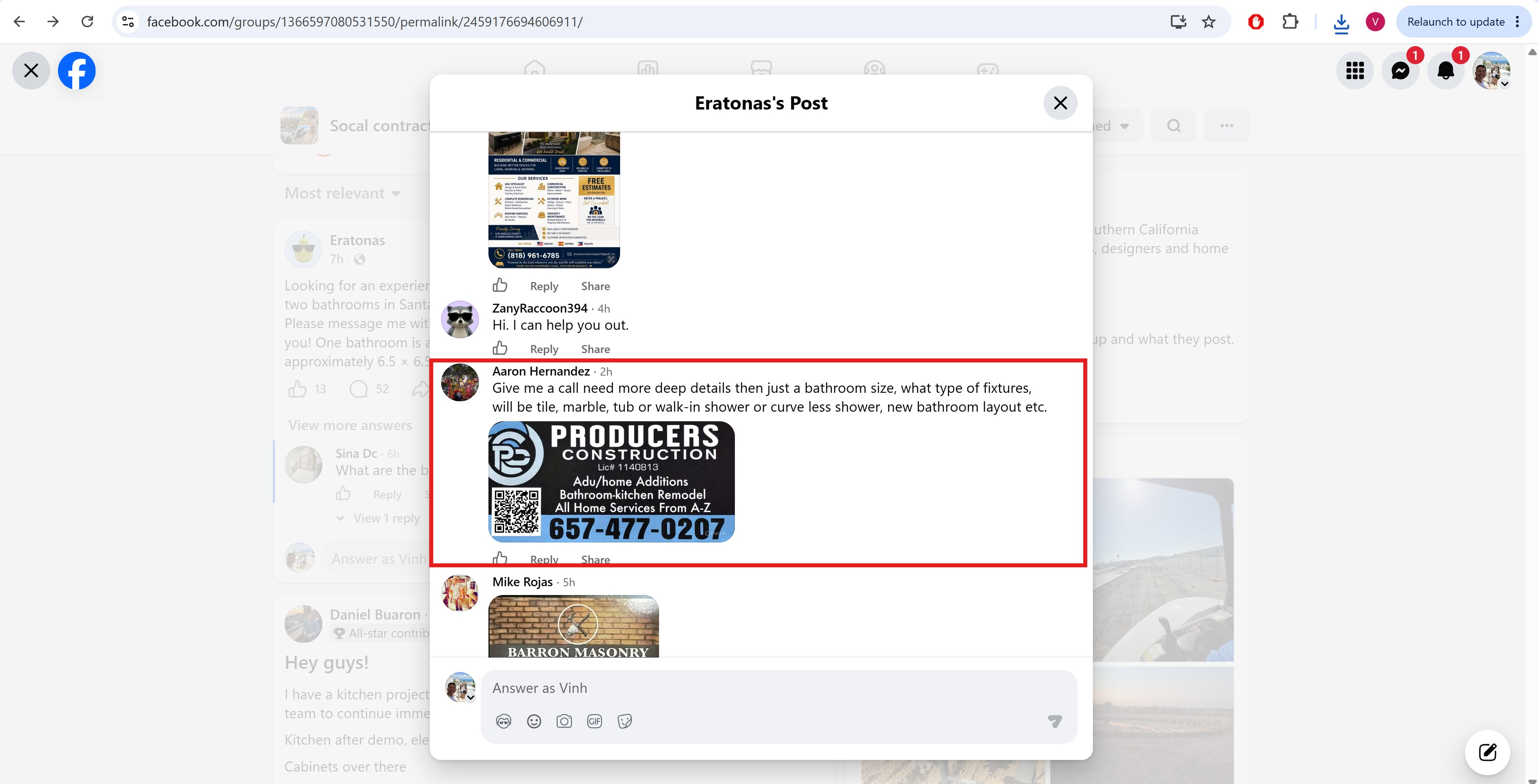Open the Facebook apps grid menu
Image resolution: width=1538 pixels, height=784 pixels.
pyautogui.click(x=1355, y=70)
